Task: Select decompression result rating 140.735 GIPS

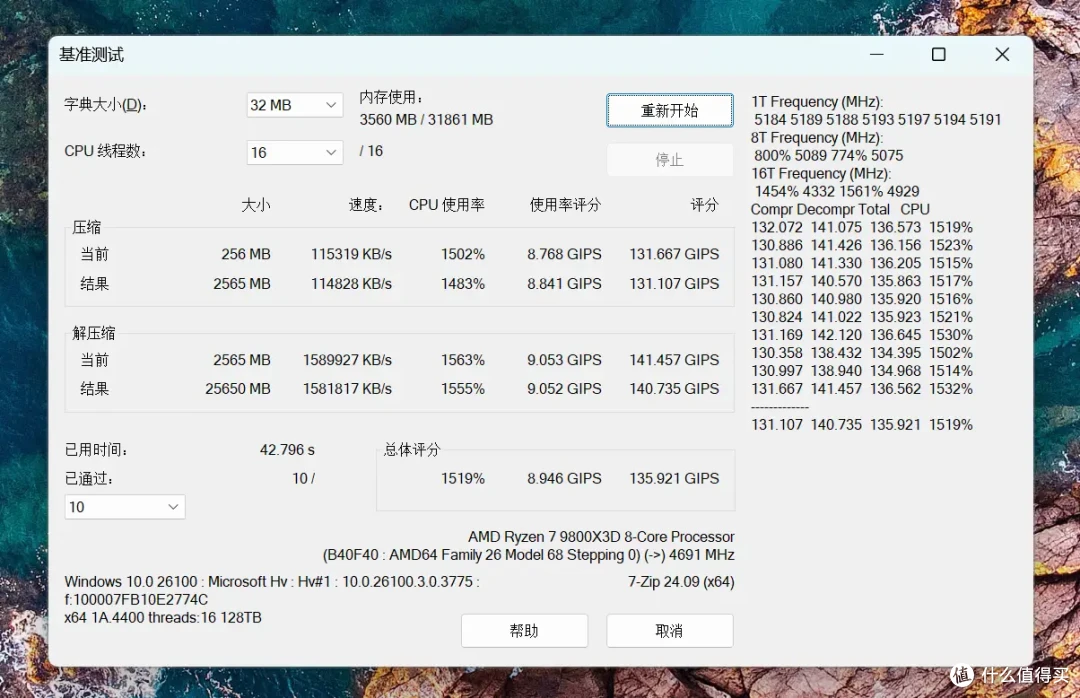Action: 674,389
